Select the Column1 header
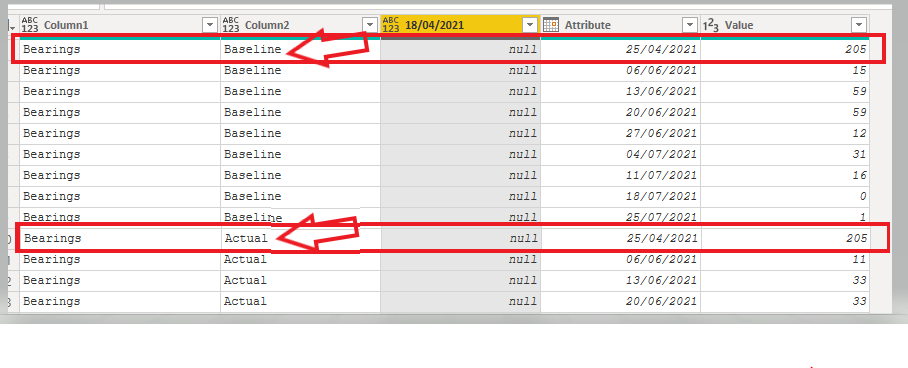 [x=119, y=25]
